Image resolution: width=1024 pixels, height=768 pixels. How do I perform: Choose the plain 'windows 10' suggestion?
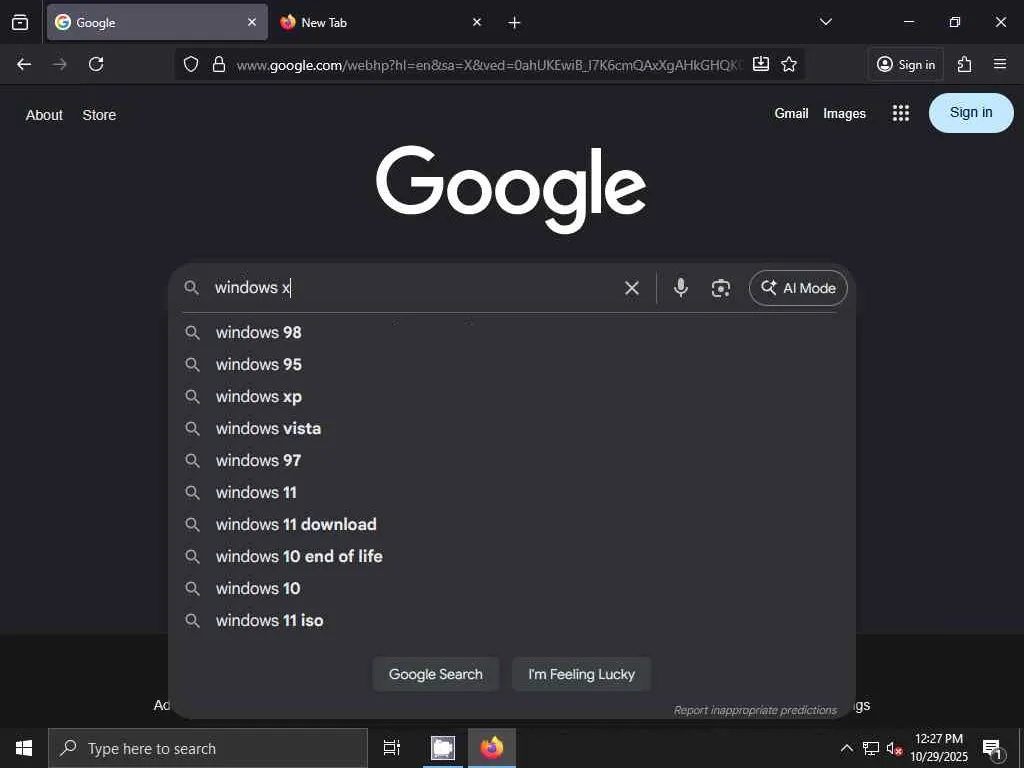[x=511, y=588]
